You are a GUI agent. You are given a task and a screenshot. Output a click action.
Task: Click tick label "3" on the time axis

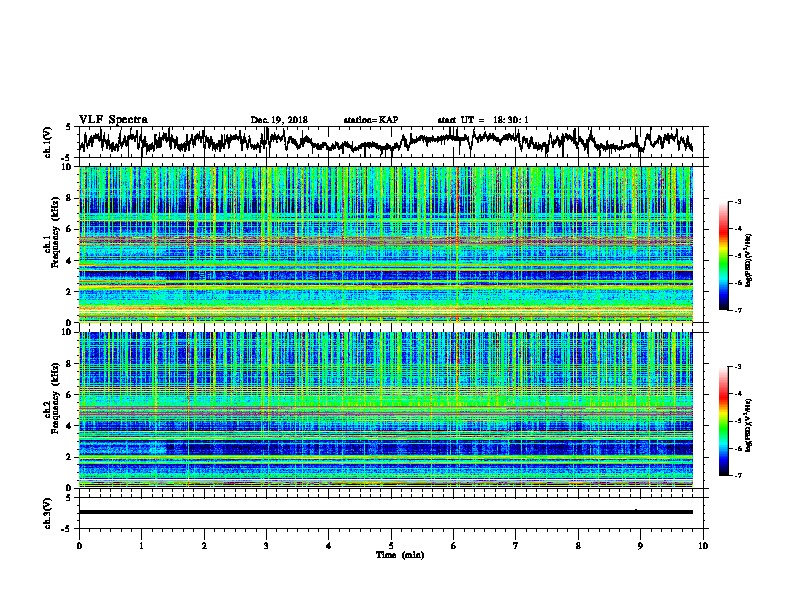coord(266,546)
